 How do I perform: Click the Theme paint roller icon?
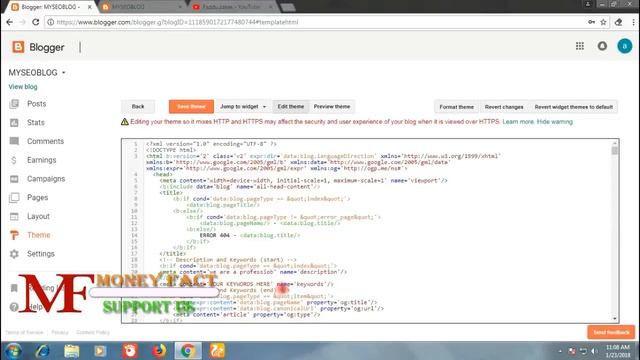(14, 235)
